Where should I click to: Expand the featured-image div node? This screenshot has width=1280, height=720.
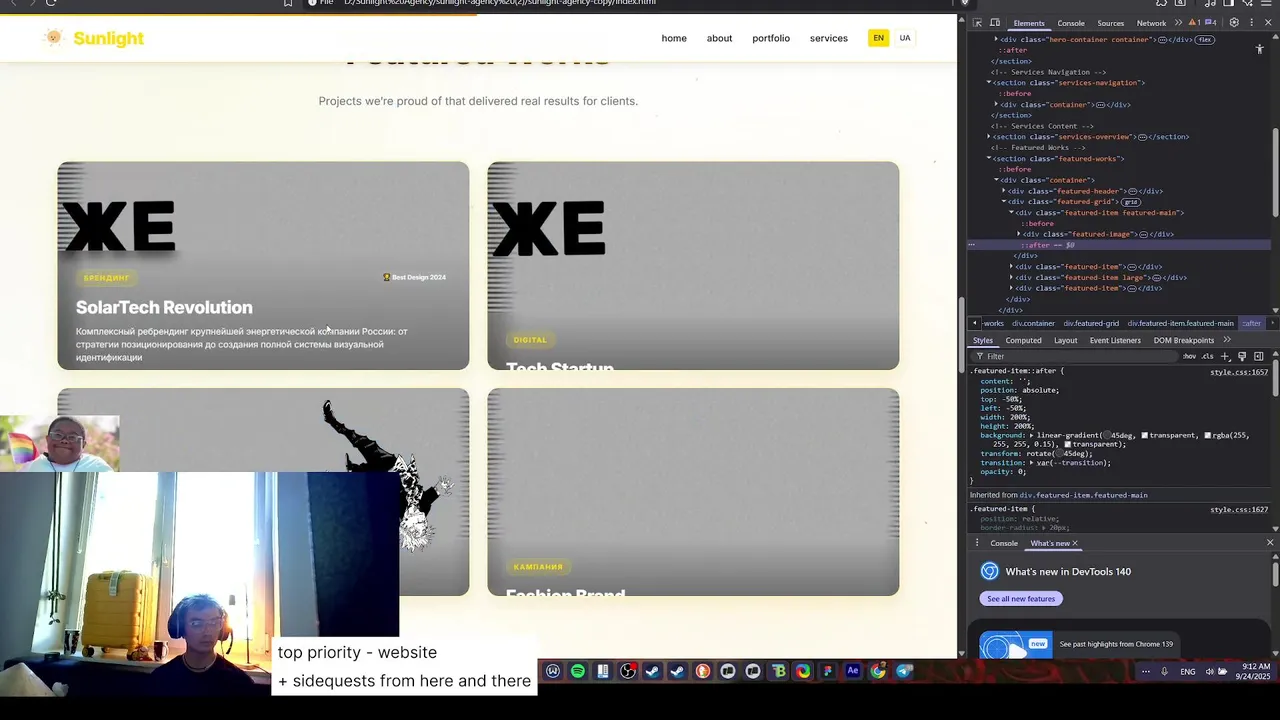coord(1019,234)
